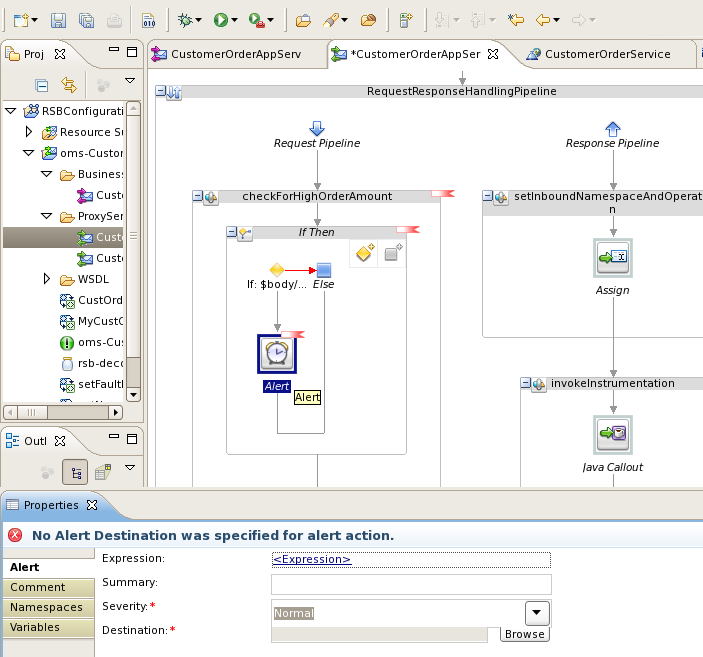Select the CustOrd tree item
Image resolution: width=703 pixels, height=657 pixels.
point(91,300)
